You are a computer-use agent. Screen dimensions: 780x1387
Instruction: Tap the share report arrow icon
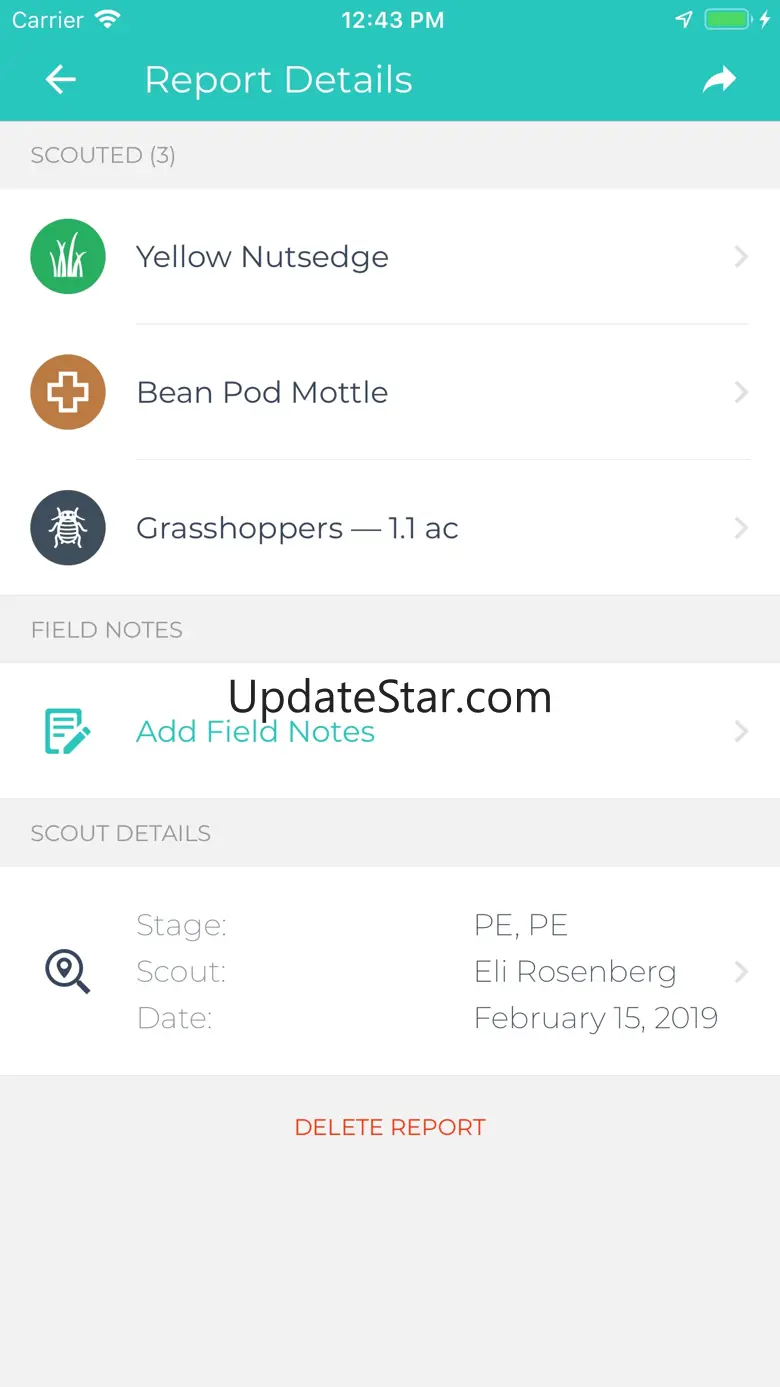pyautogui.click(x=719, y=80)
